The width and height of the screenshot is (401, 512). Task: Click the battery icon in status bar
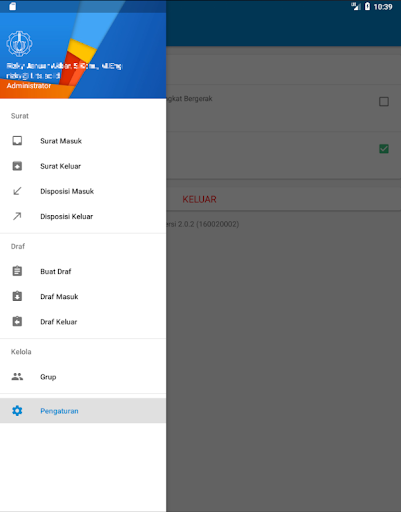click(x=367, y=6)
